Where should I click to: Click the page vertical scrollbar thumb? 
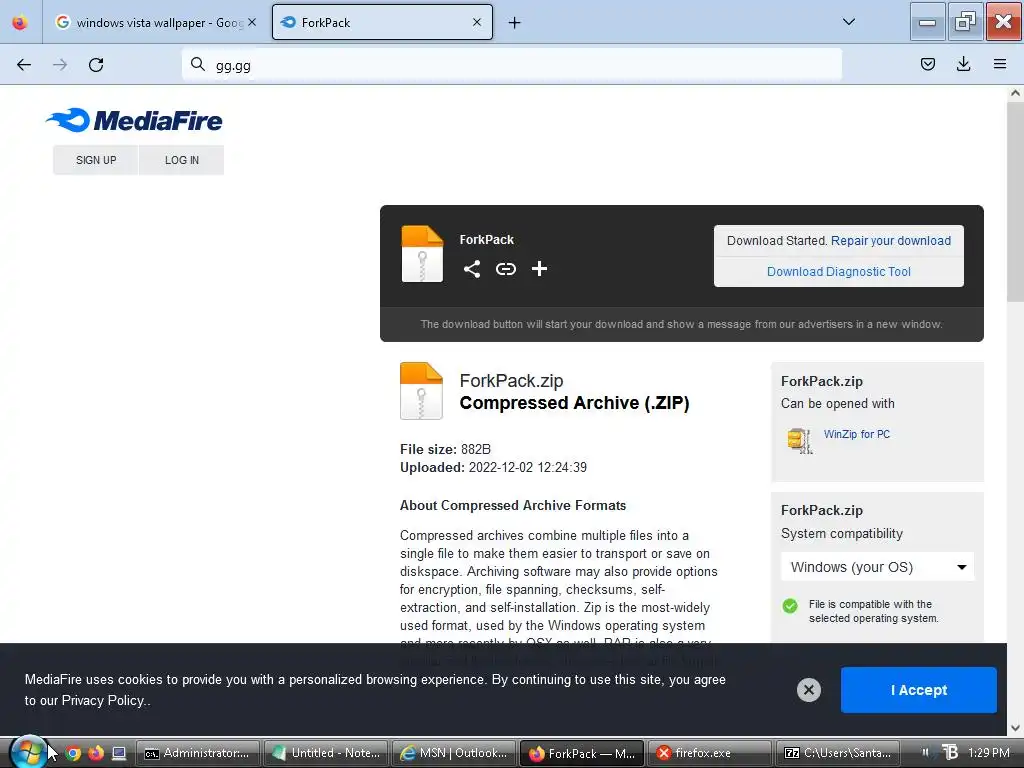coord(1015,202)
